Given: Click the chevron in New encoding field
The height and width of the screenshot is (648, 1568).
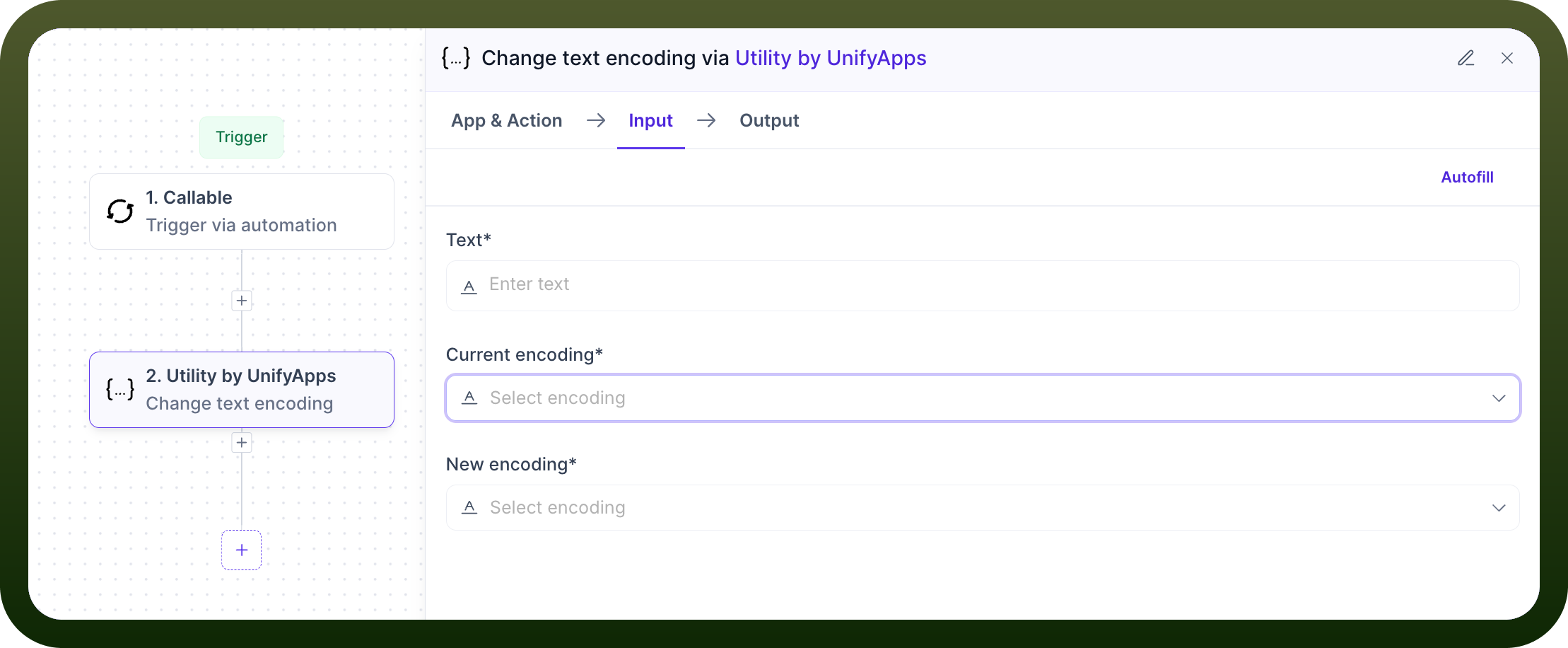Looking at the screenshot, I should coord(1499,508).
